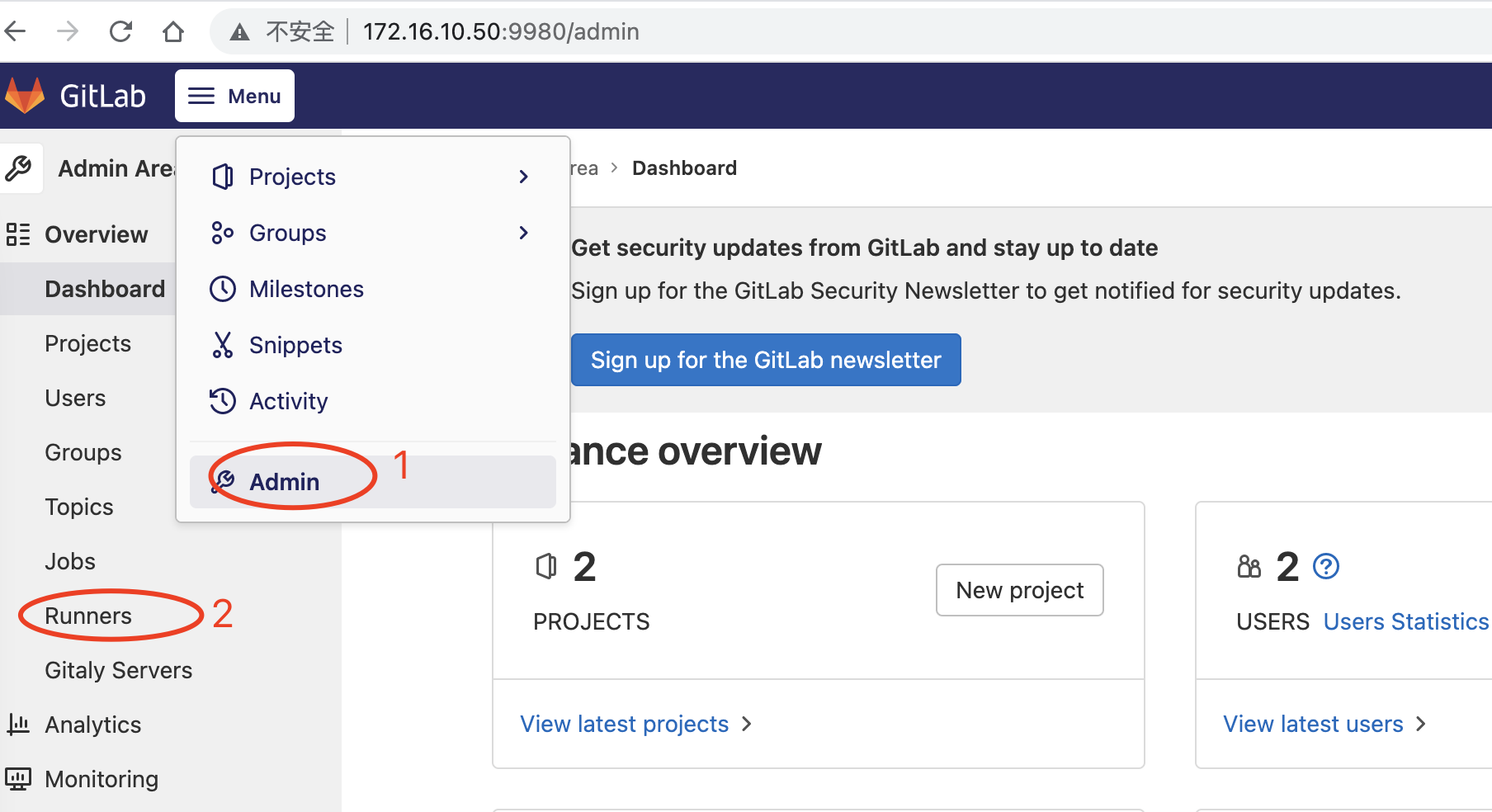Open the hamburger Menu dropdown
Viewport: 1492px width, 812px height.
(234, 95)
